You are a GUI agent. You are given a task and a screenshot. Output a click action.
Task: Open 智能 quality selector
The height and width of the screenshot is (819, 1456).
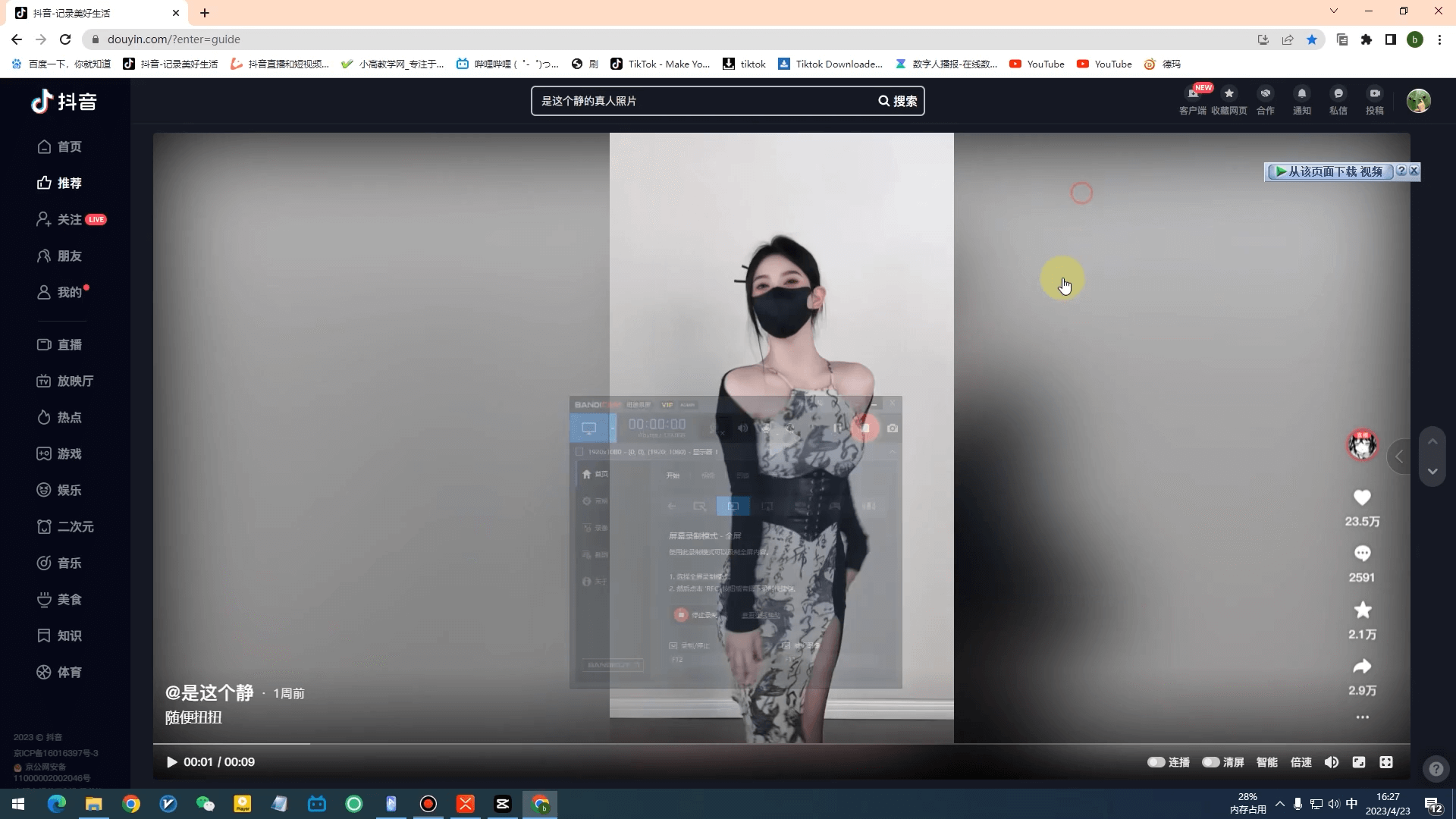[1267, 762]
